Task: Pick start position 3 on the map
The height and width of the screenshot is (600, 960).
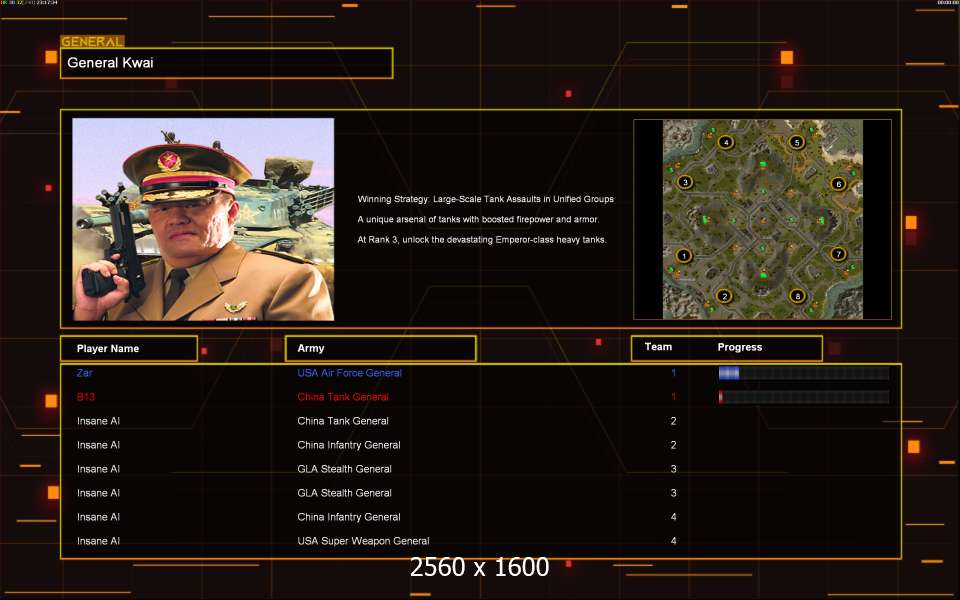Action: [685, 182]
